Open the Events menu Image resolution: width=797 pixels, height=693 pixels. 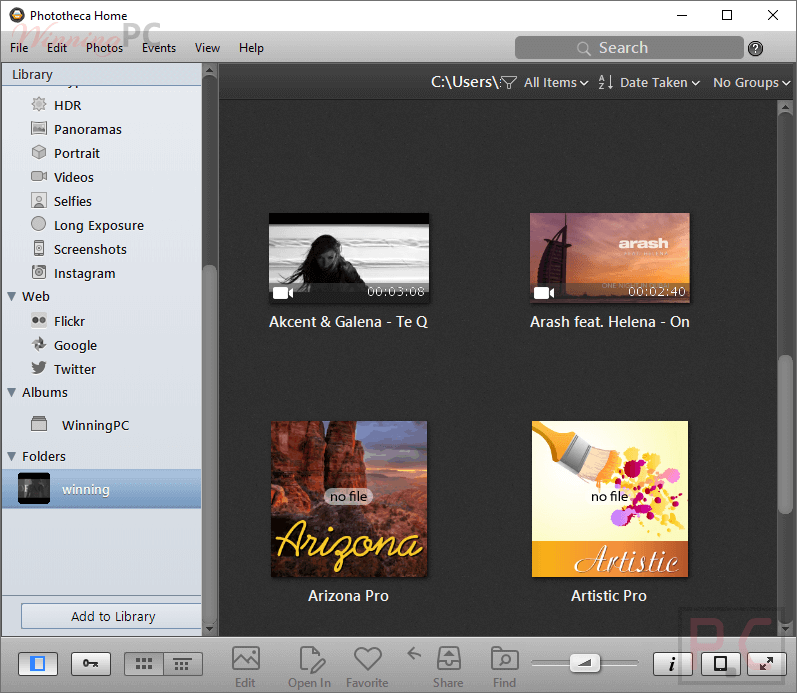[x=159, y=48]
